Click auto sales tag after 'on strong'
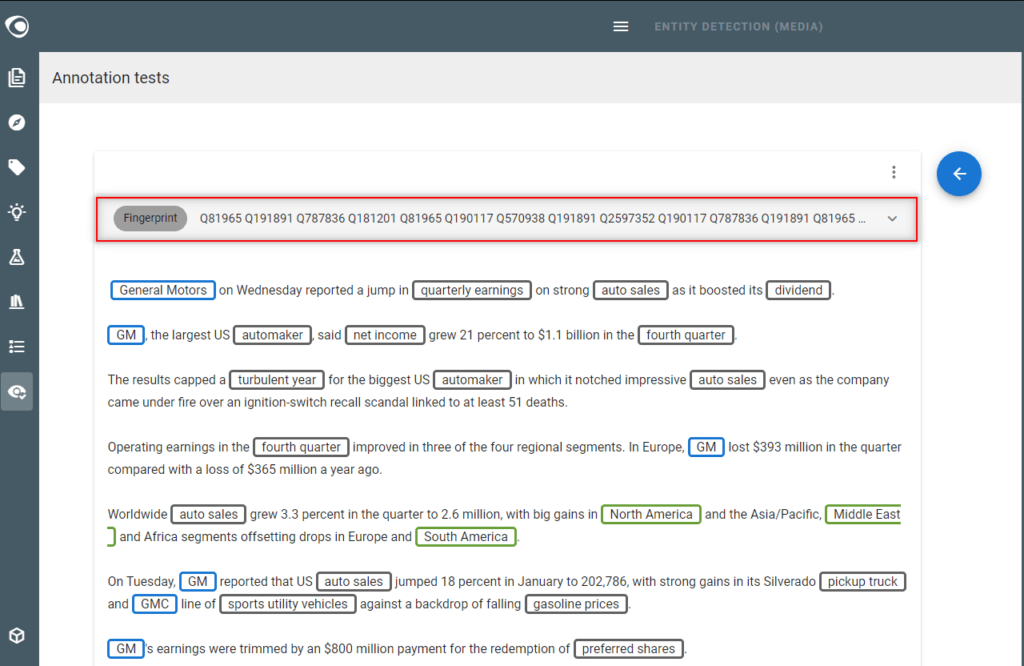 click(630, 290)
